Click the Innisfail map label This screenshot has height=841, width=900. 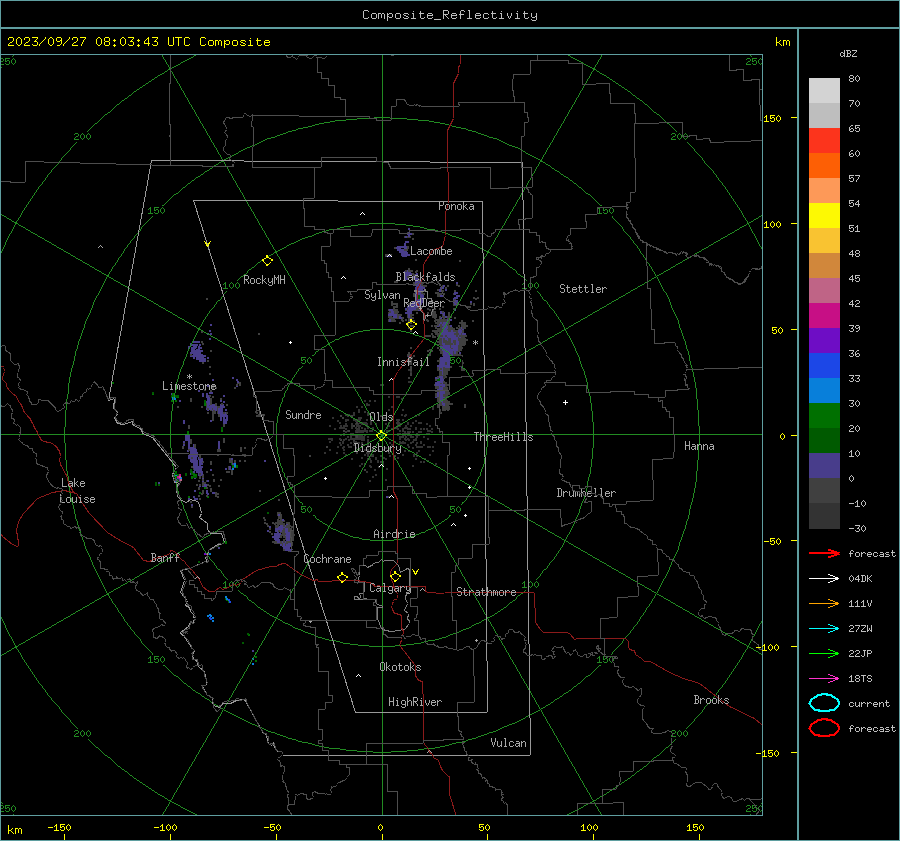(403, 362)
